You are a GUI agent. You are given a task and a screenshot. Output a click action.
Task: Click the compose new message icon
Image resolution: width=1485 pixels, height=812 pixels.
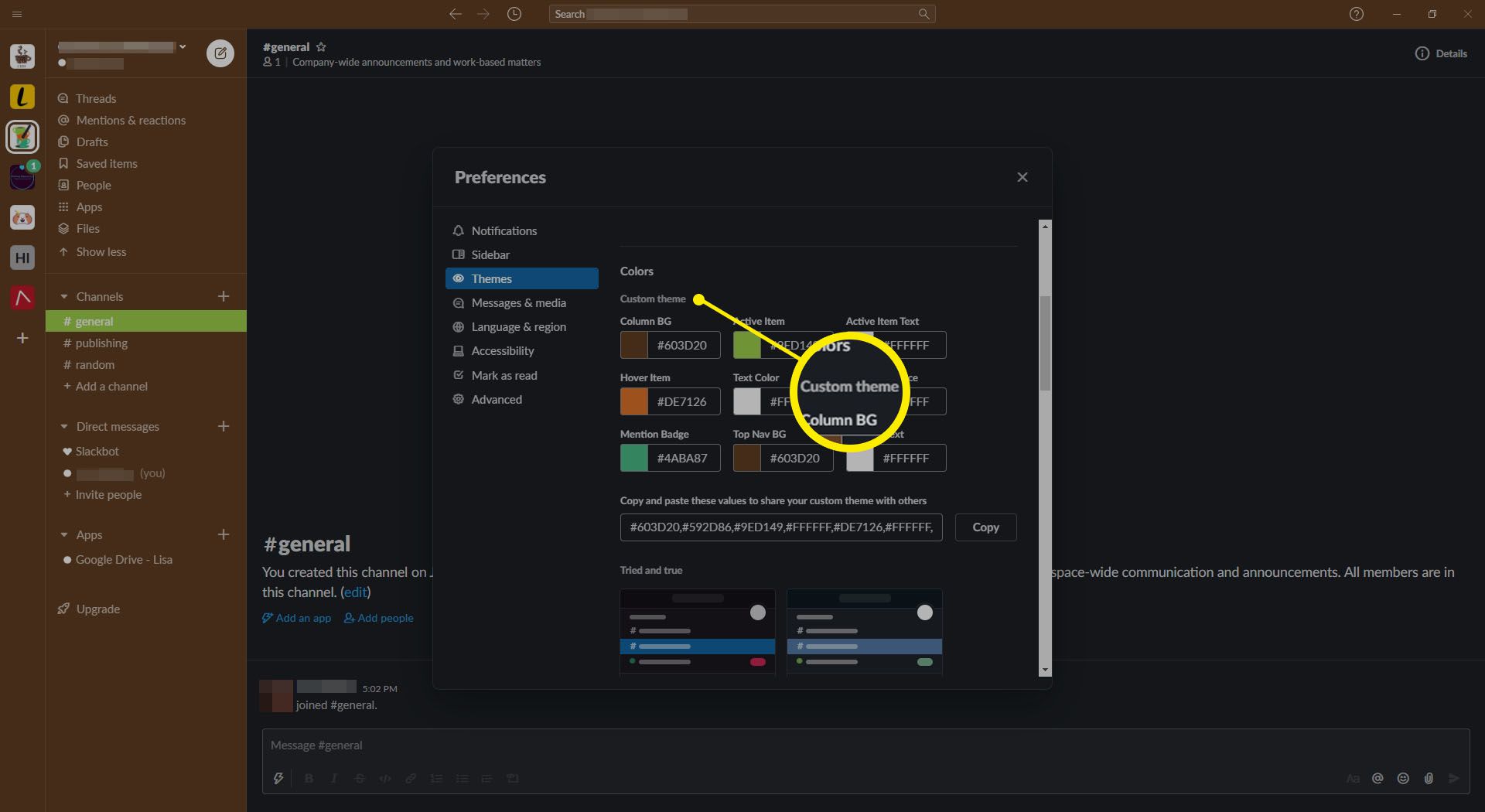click(x=220, y=53)
